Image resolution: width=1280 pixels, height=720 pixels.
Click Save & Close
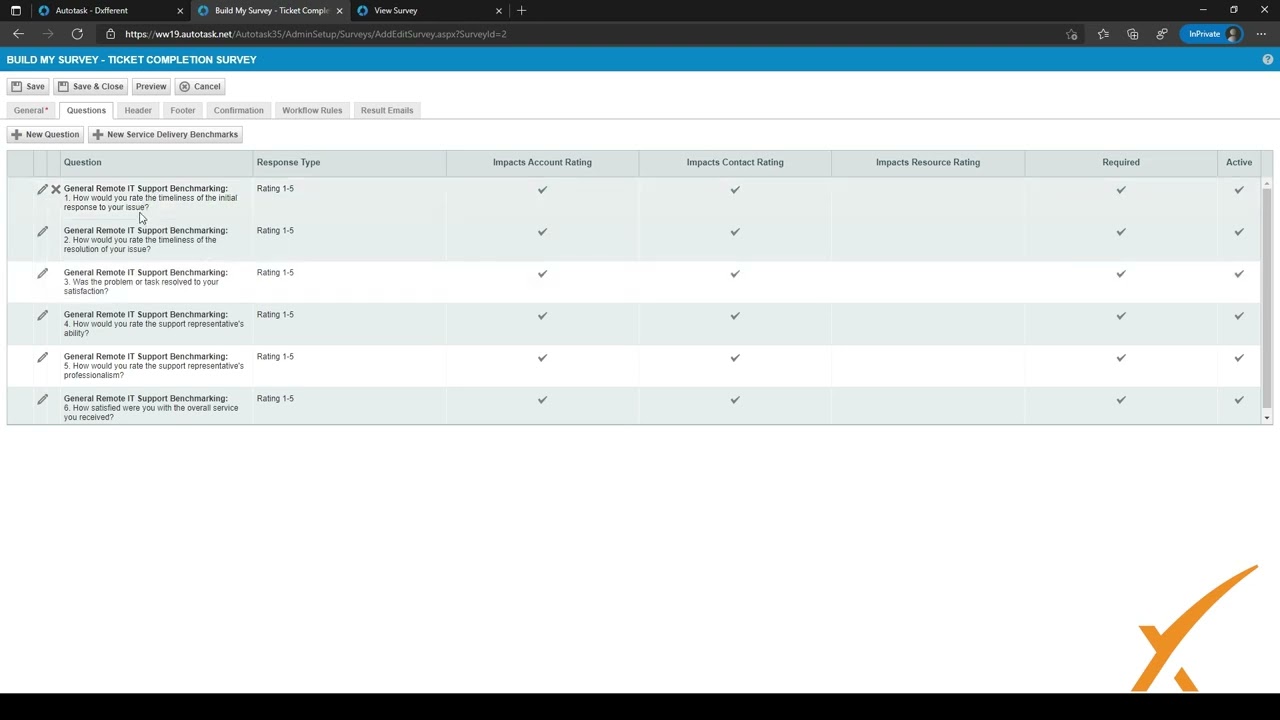pyautogui.click(x=91, y=86)
